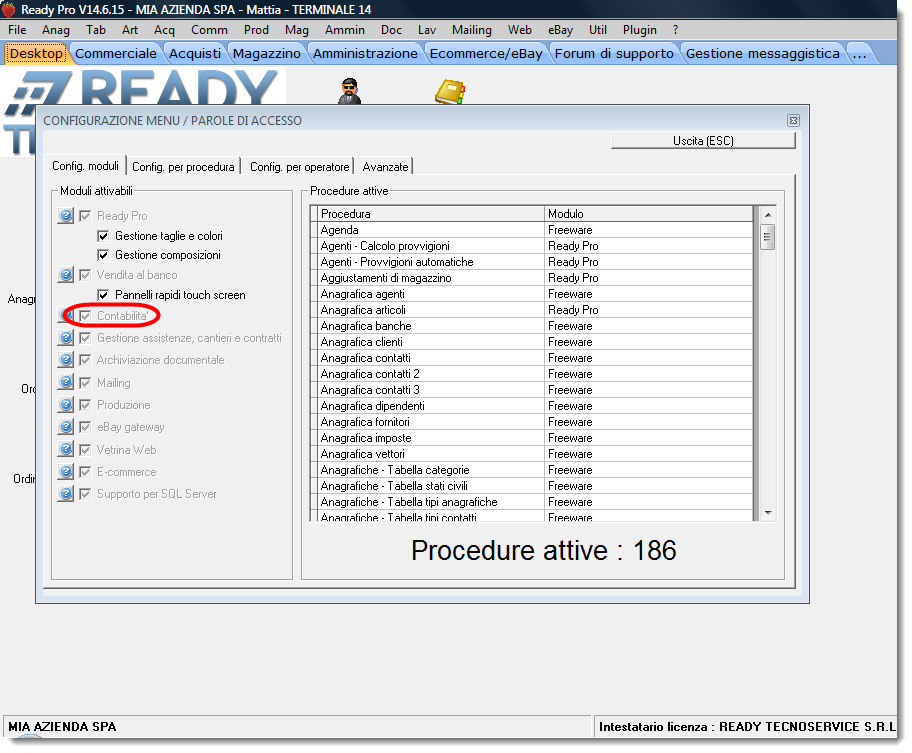Click the procedure list scrollbar thumb

[768, 237]
